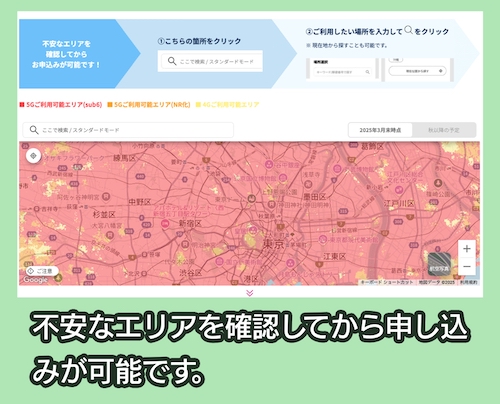Zoom in with the map plus button
Screen dimensions: 500x404
[467, 249]
